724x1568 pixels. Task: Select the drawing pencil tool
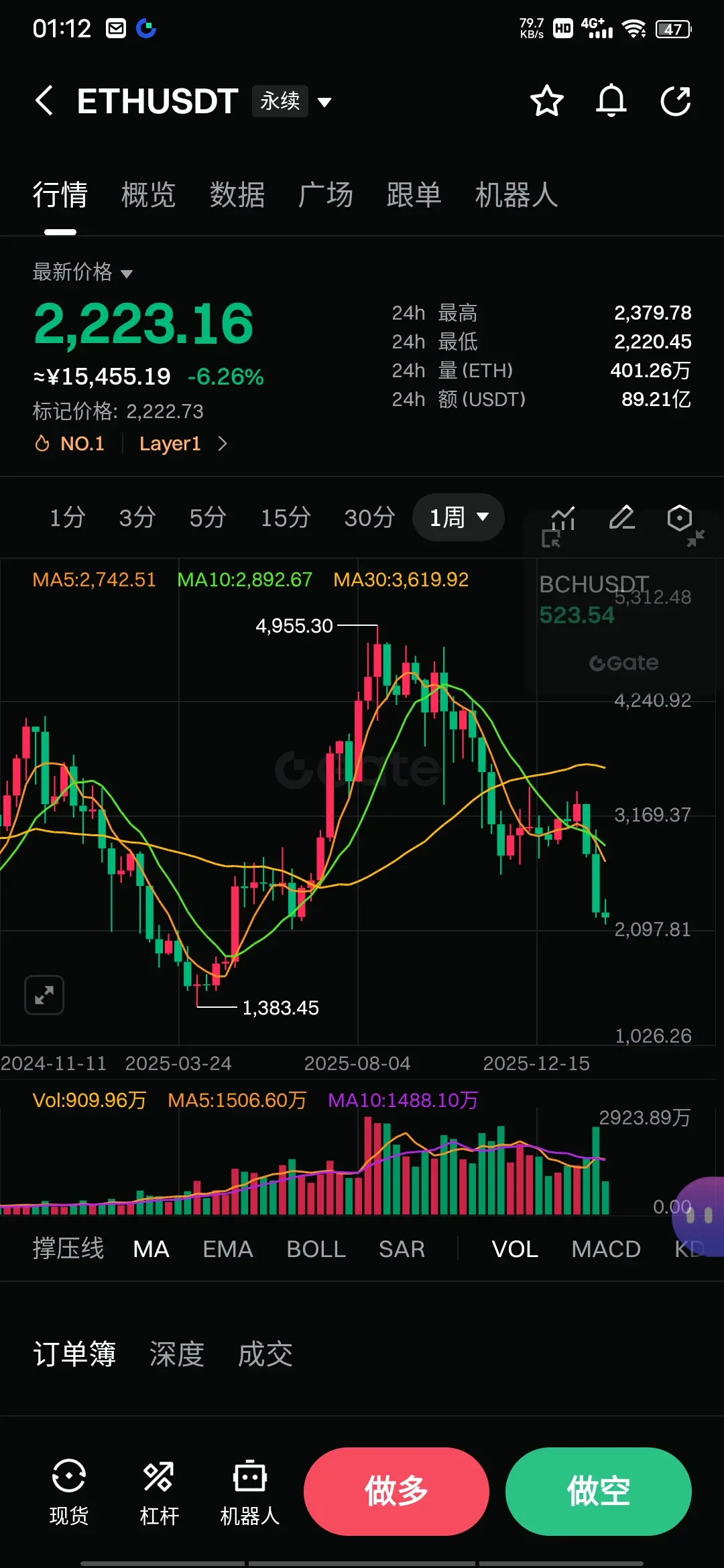(621, 517)
